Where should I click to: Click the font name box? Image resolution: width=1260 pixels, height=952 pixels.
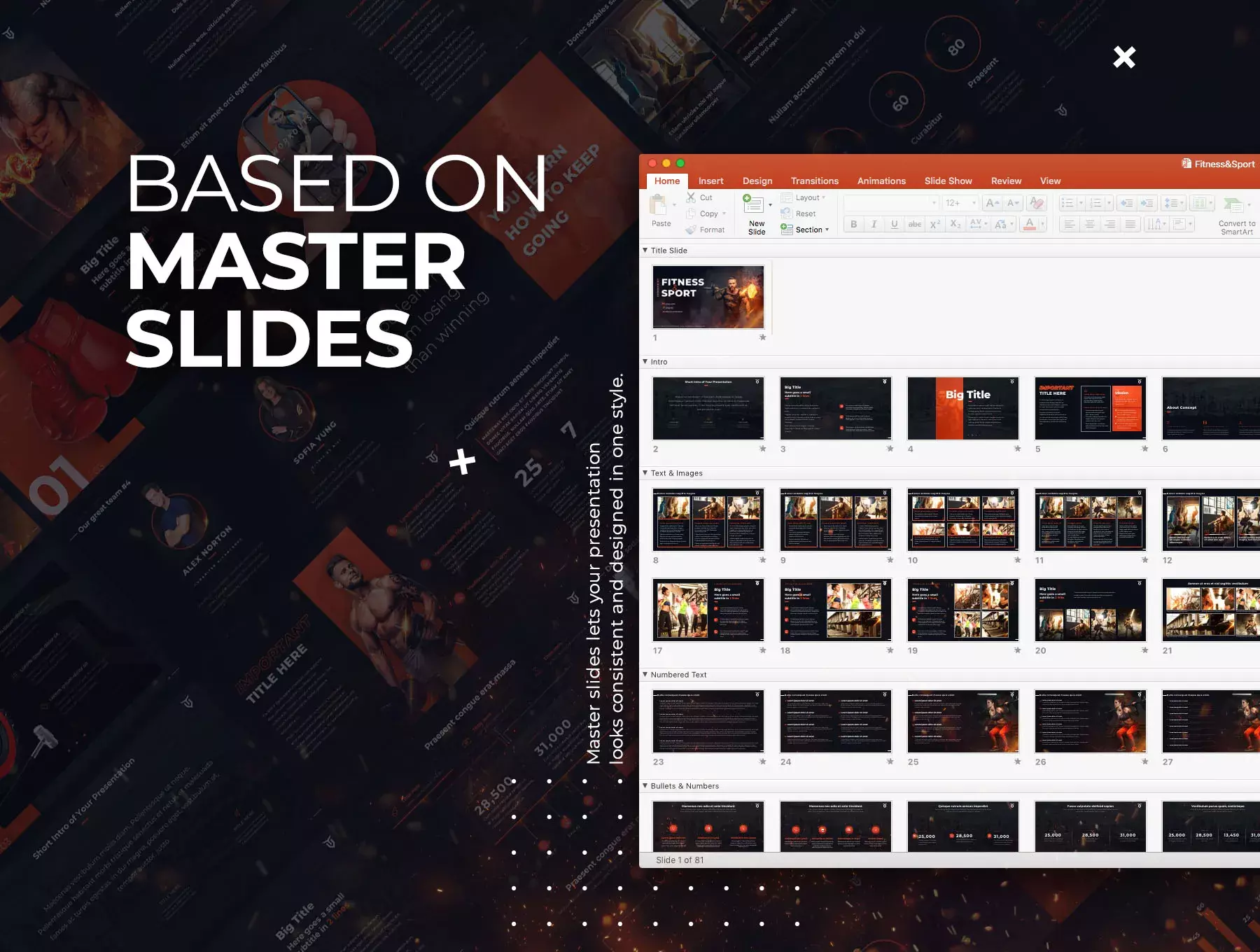point(890,203)
